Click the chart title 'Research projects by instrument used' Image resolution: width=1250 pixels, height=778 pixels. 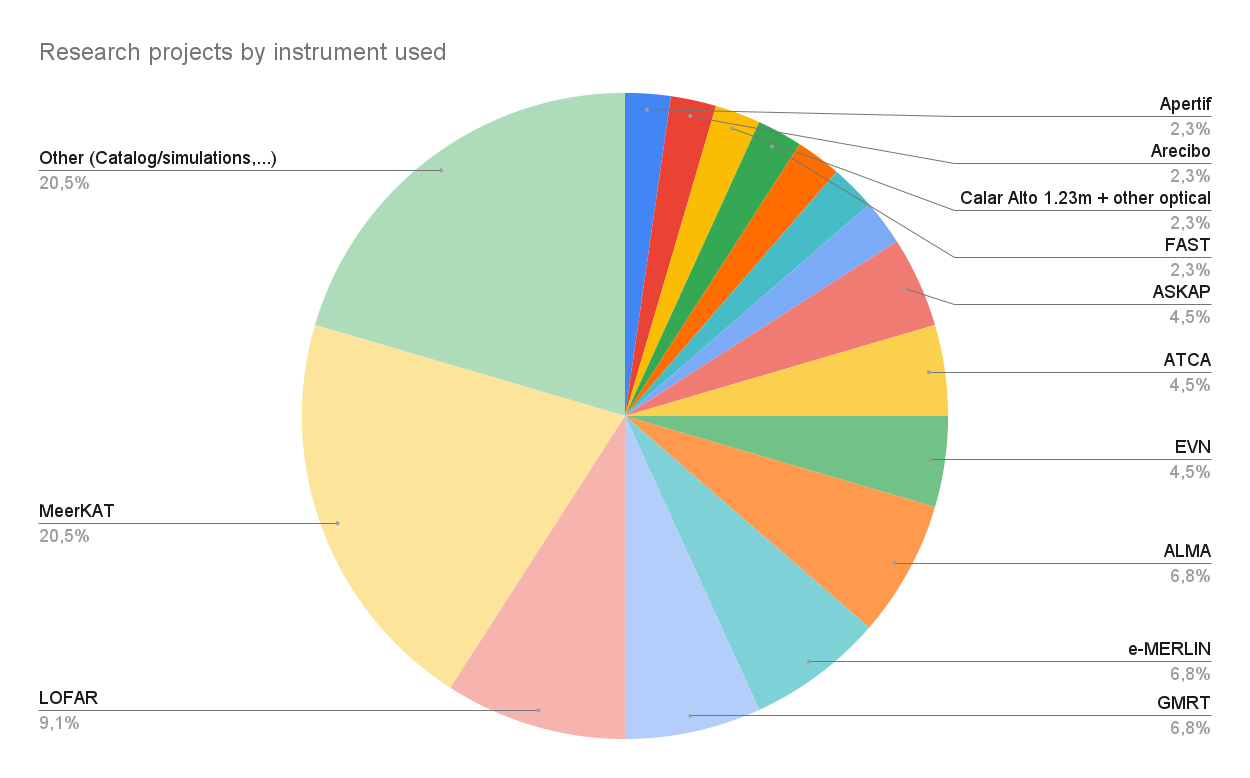tap(242, 52)
